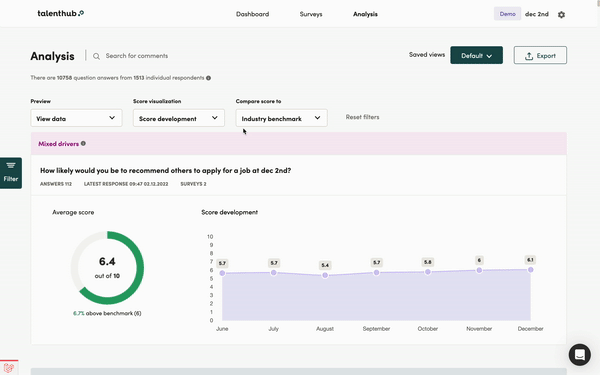This screenshot has width=600, height=375.
Task: Expand the Industry benchmark dropdown
Action: click(x=281, y=118)
